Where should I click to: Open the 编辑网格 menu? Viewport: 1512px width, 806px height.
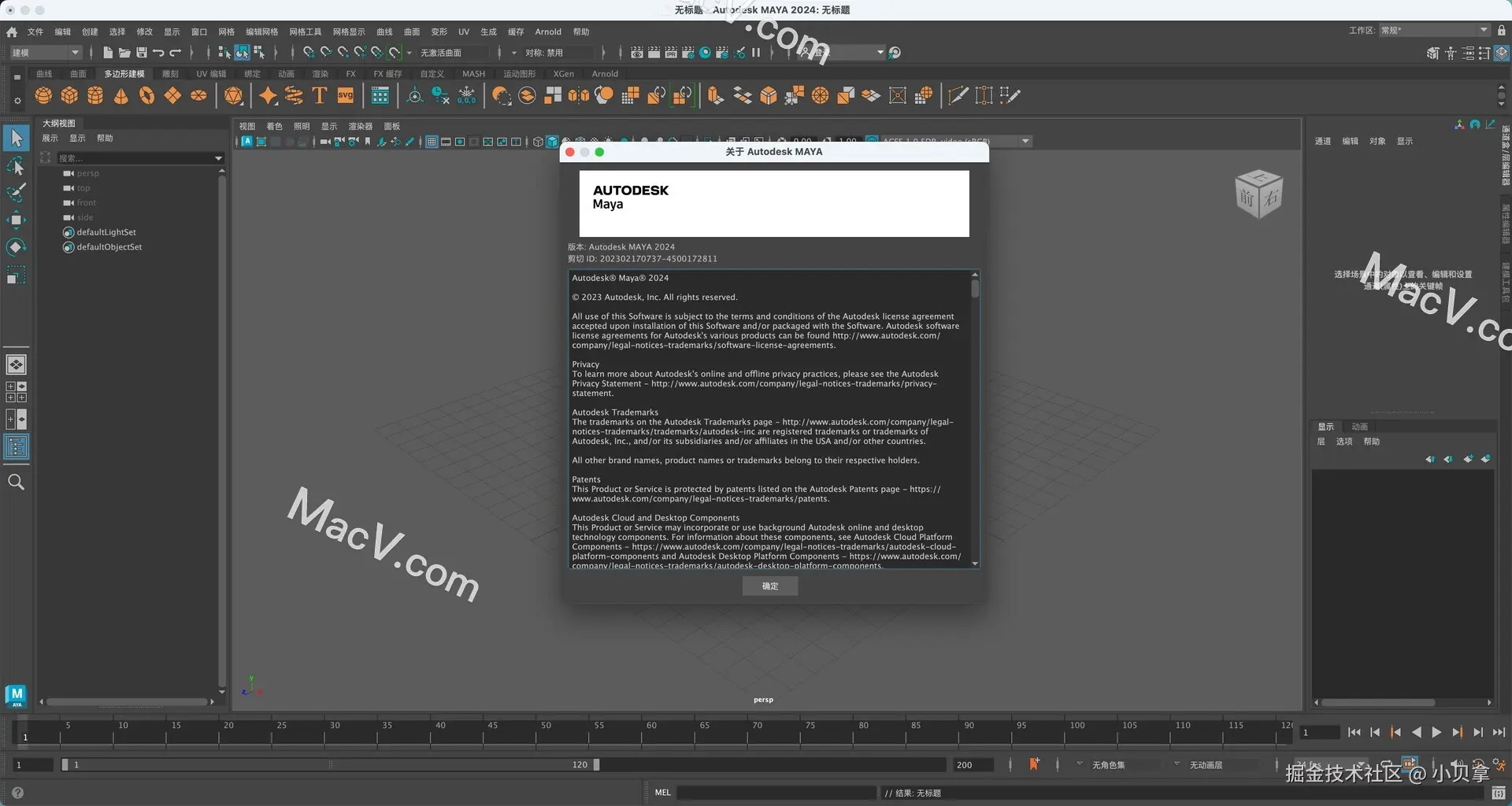coord(261,32)
